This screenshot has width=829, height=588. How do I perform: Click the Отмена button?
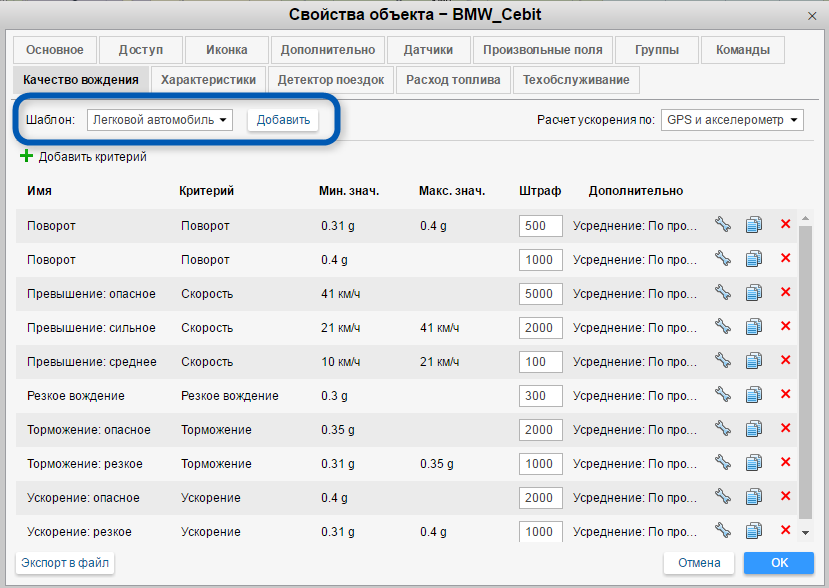[699, 563]
